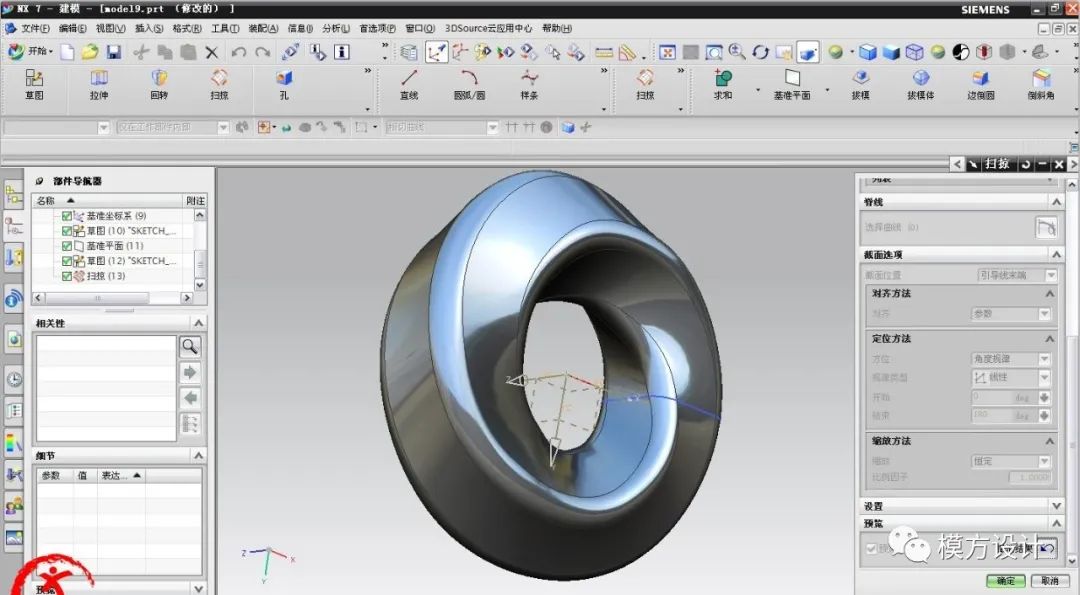
Task: Click the search magnifier button in 相关性 panel
Action: point(190,346)
